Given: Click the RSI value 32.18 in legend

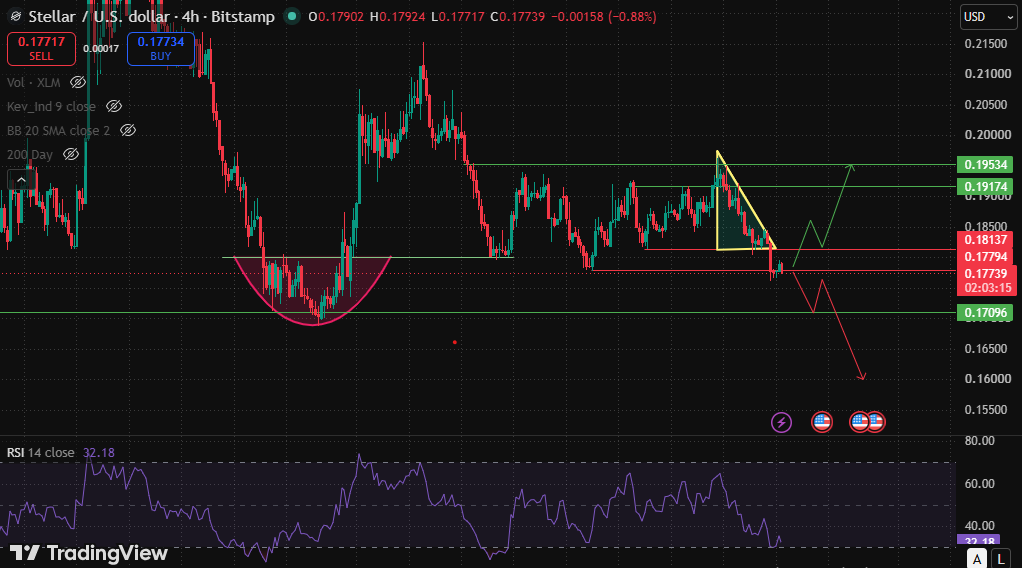Looking at the screenshot, I should tap(98, 453).
